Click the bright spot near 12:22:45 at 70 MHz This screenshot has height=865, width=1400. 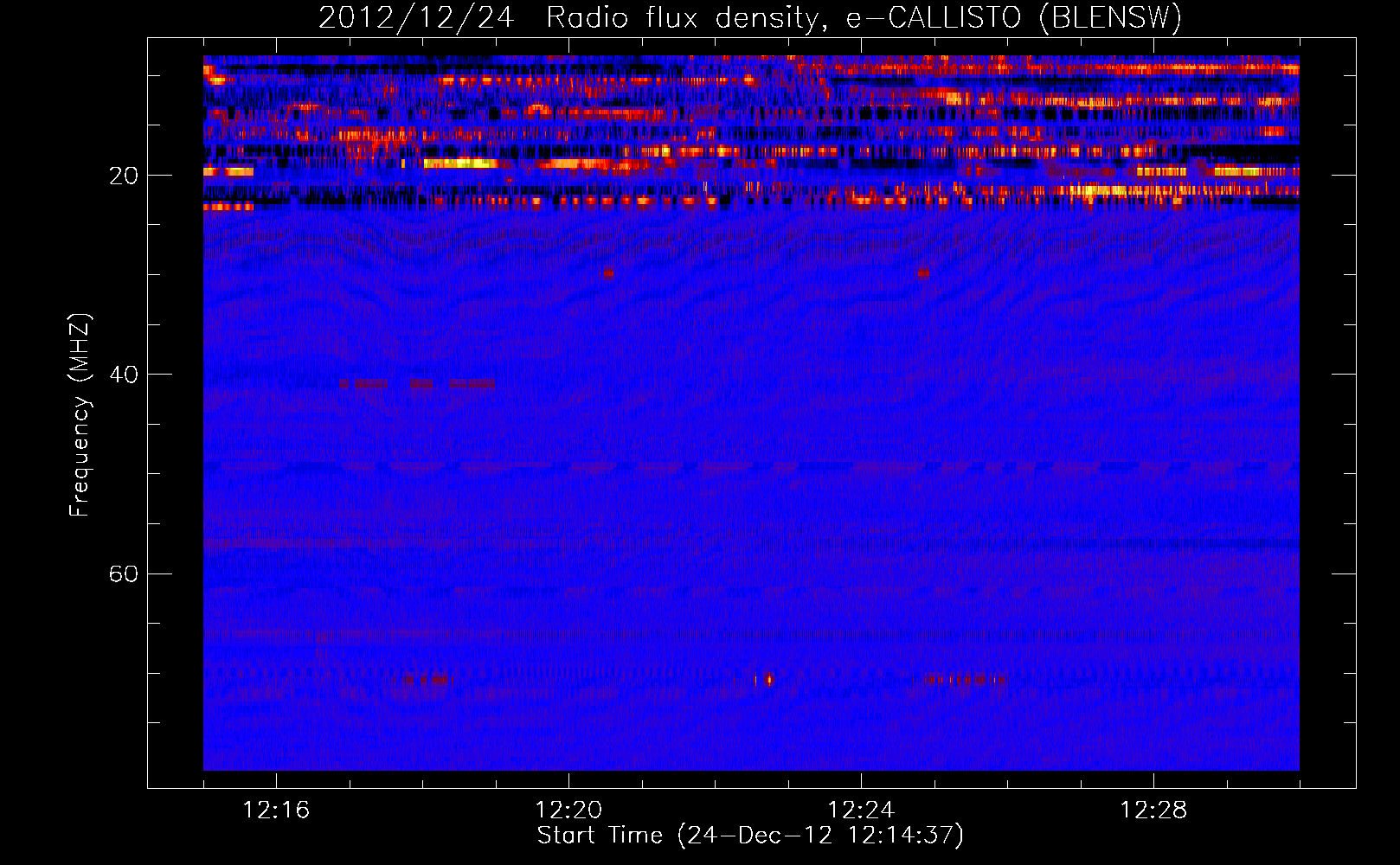(767, 680)
